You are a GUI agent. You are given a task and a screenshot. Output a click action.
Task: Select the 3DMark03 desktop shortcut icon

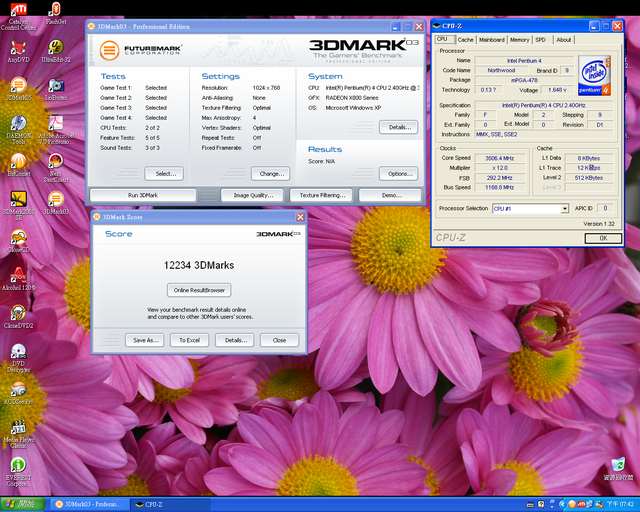56,203
